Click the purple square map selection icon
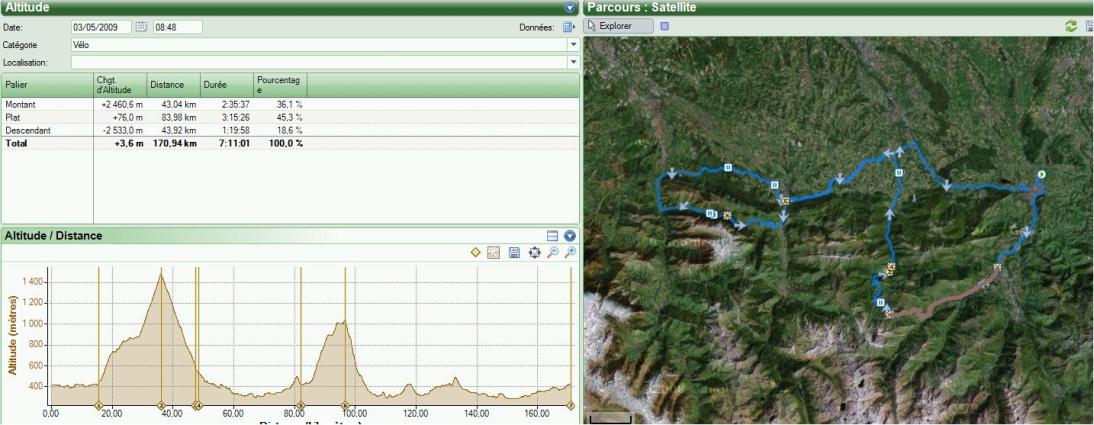The width and height of the screenshot is (1094, 425). [x=664, y=26]
